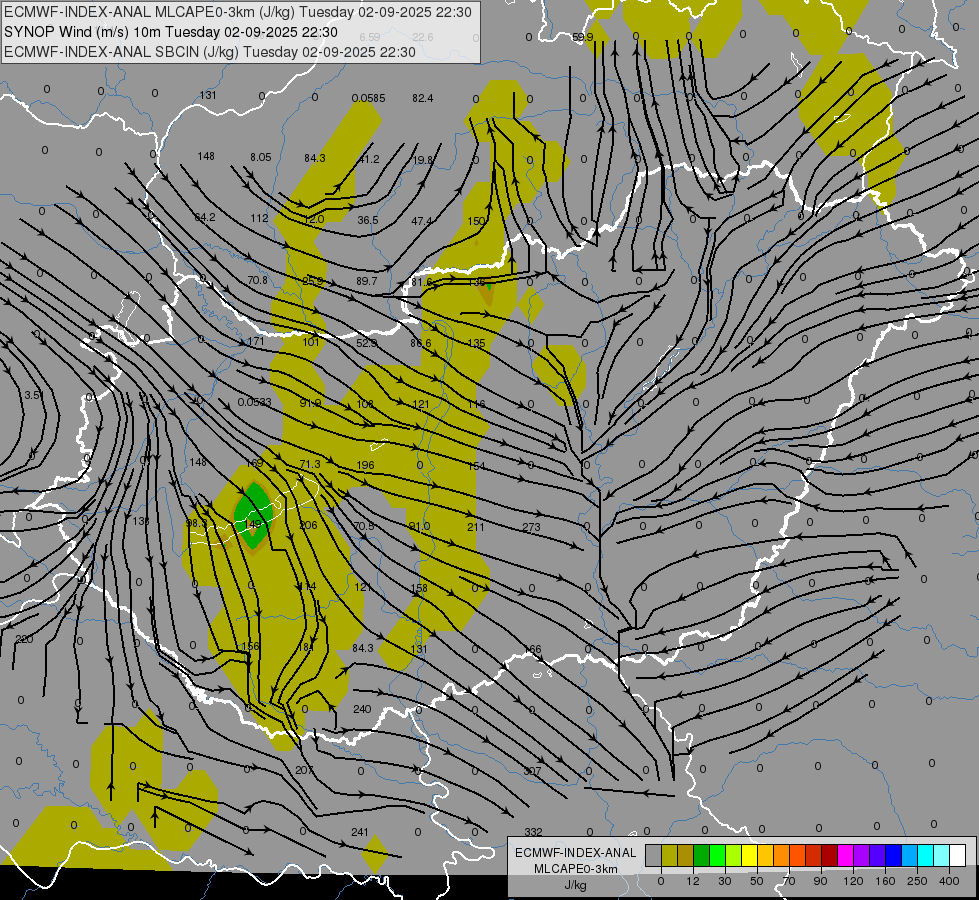Image resolution: width=979 pixels, height=900 pixels.
Task: Select the map value 89.7
Action: click(x=367, y=281)
